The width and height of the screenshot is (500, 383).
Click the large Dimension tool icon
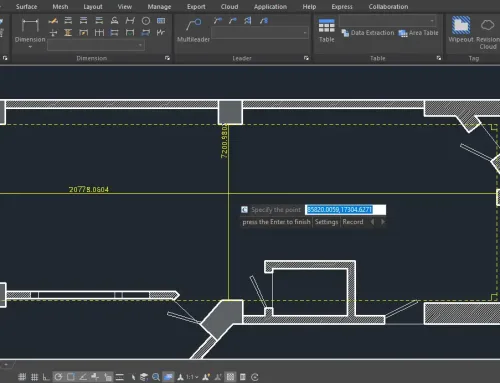(x=30, y=25)
